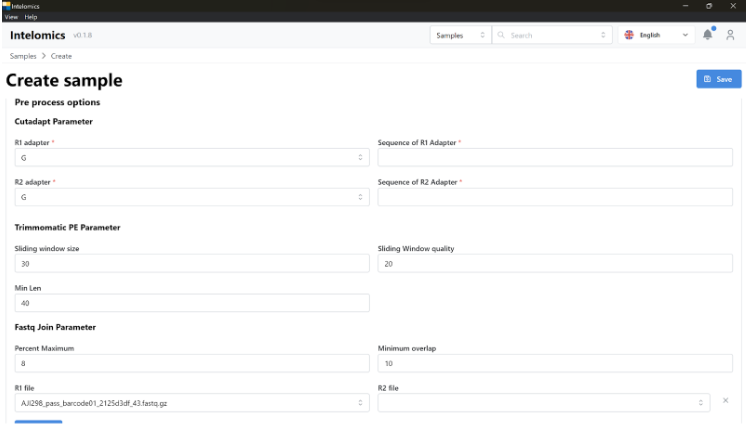Click the remove X beside R2 file
Viewport: 748px width, 427px height.
point(725,402)
